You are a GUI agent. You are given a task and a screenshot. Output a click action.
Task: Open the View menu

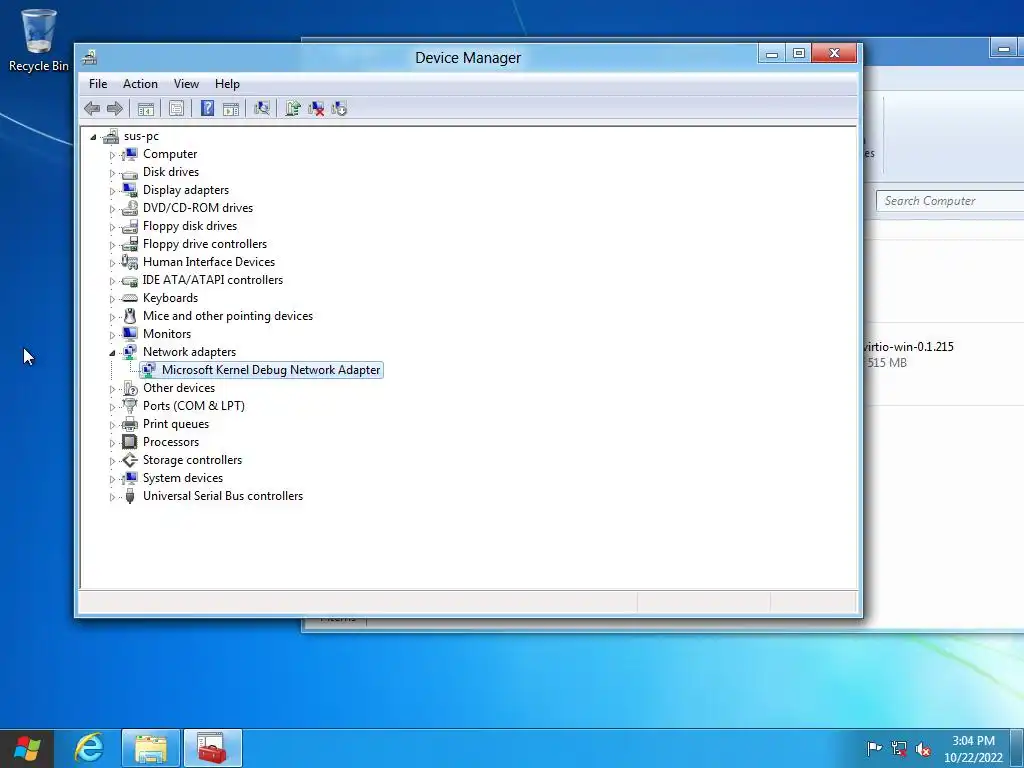point(186,84)
